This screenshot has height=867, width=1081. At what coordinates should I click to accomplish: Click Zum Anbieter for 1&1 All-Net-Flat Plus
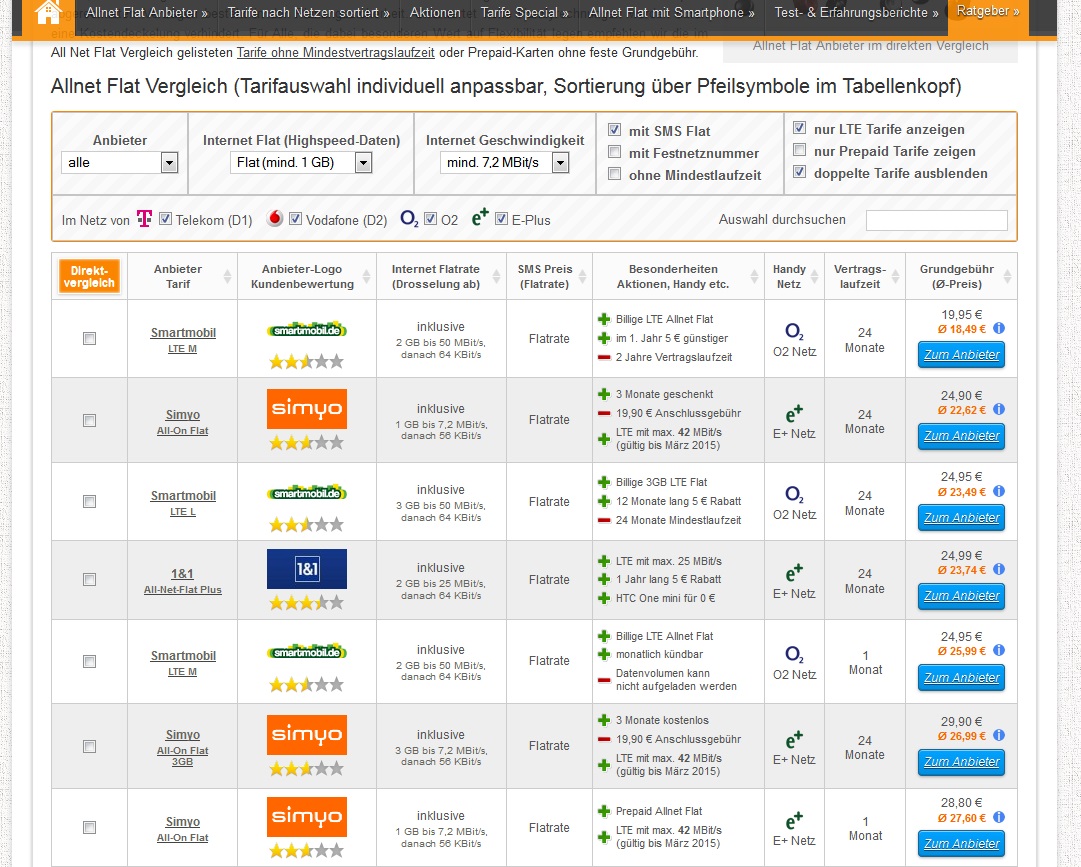click(961, 595)
